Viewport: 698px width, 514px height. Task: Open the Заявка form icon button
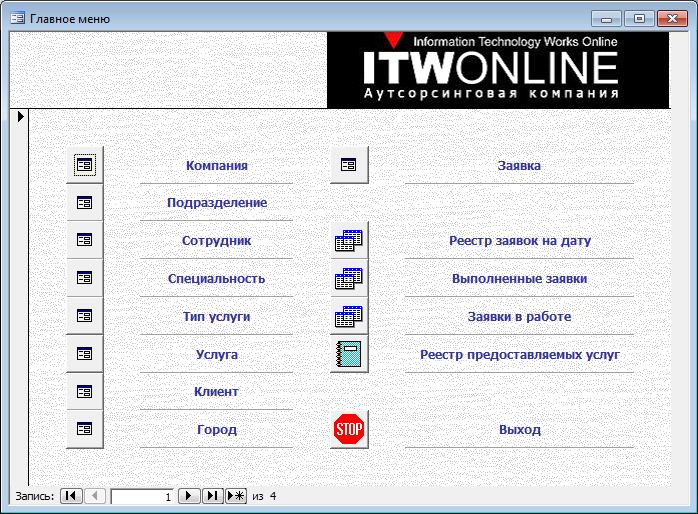click(x=349, y=165)
